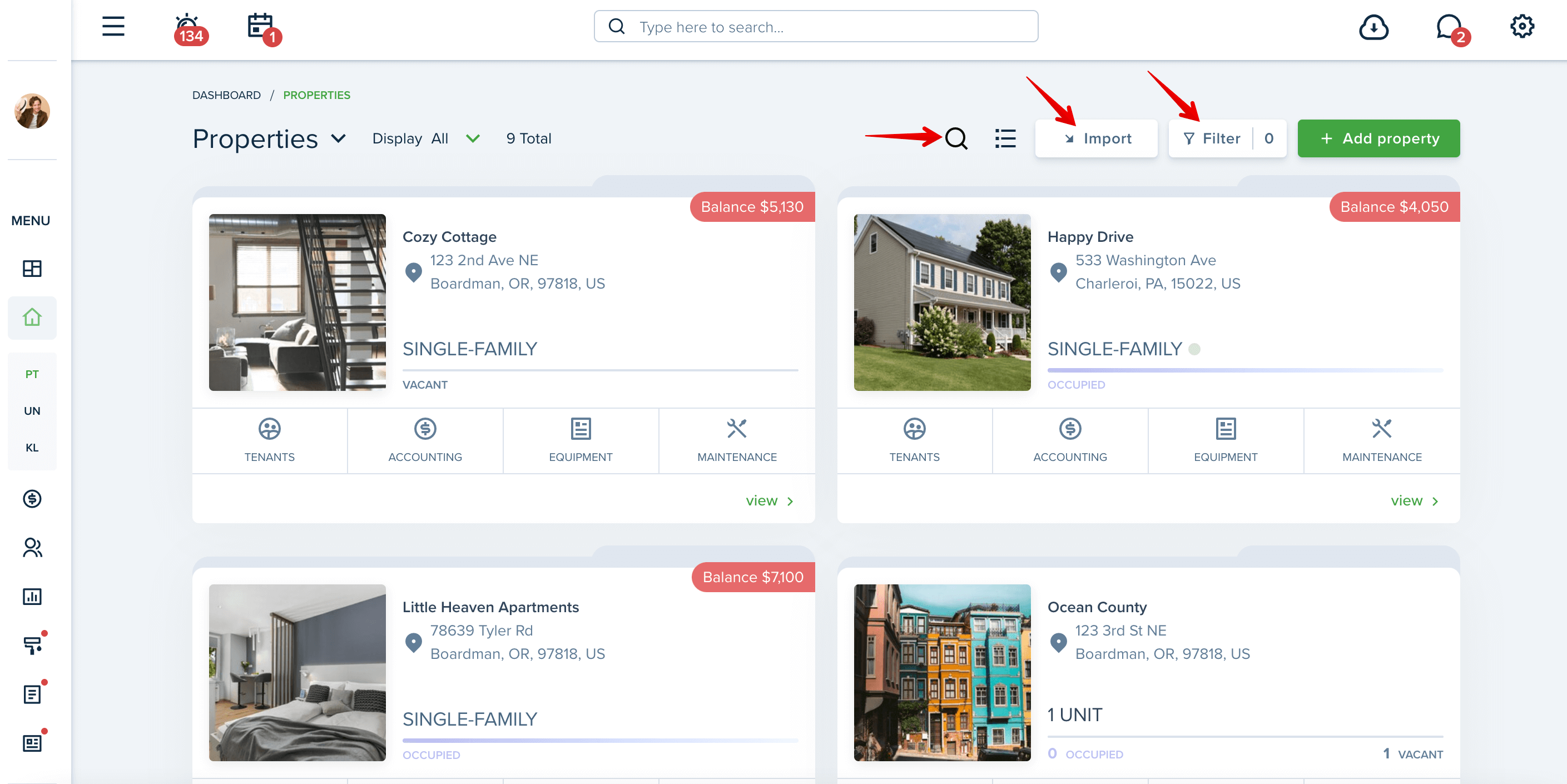Click the Import button
The width and height of the screenshot is (1567, 784).
pos(1096,138)
